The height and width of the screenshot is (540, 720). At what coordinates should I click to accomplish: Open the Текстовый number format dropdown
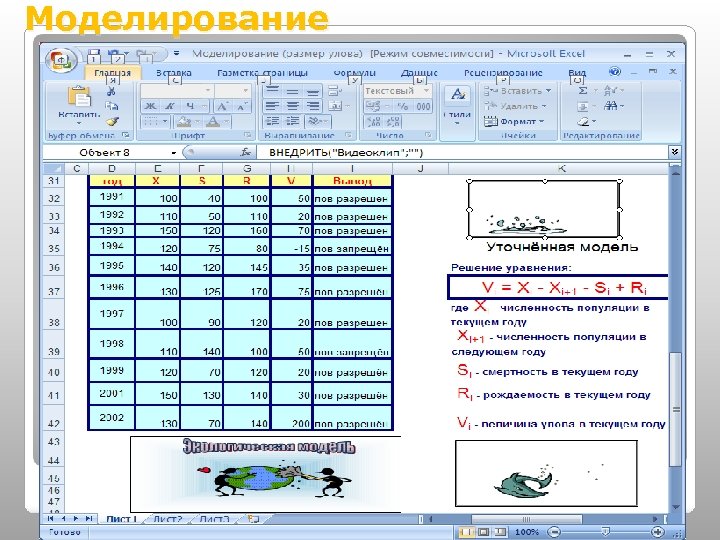(426, 90)
